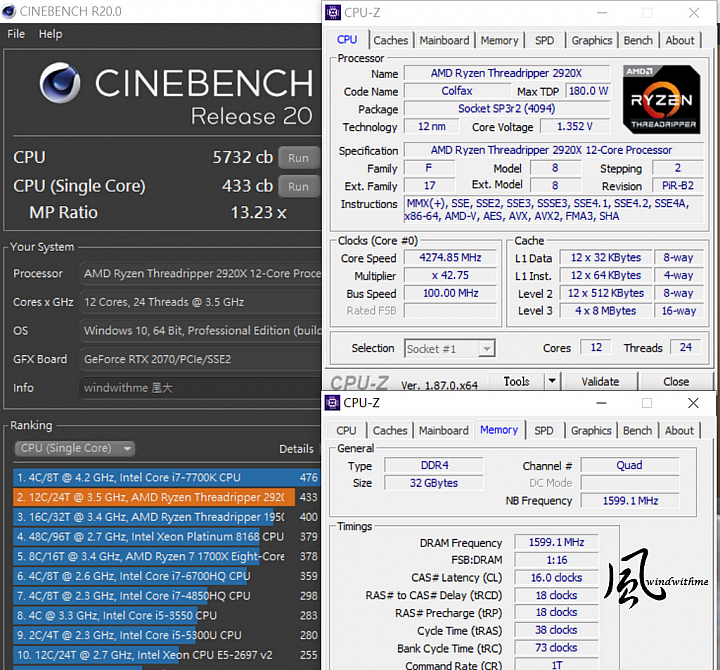
Task: Switch to Caches tab in upper CPU-Z
Action: [390, 40]
